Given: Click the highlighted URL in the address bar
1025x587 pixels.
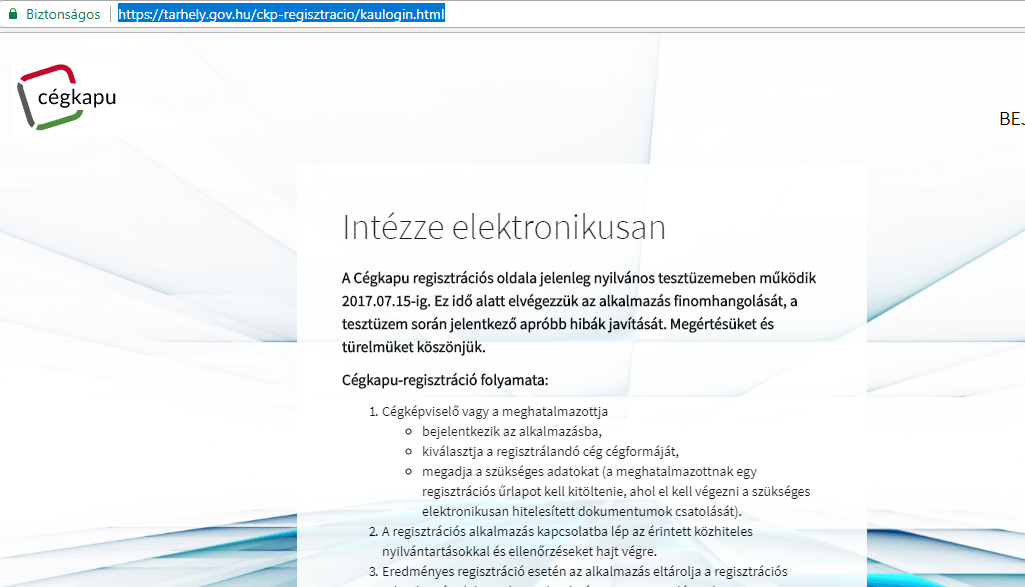Looking at the screenshot, I should click(281, 15).
